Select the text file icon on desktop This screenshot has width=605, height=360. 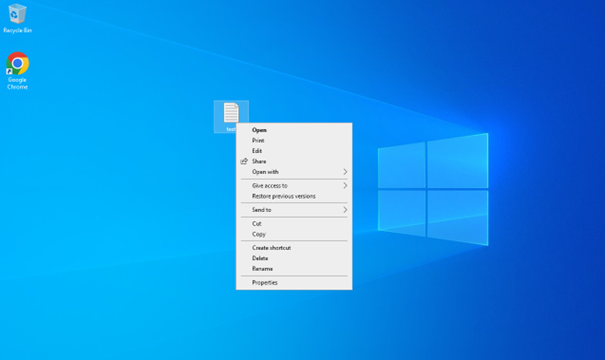click(231, 113)
